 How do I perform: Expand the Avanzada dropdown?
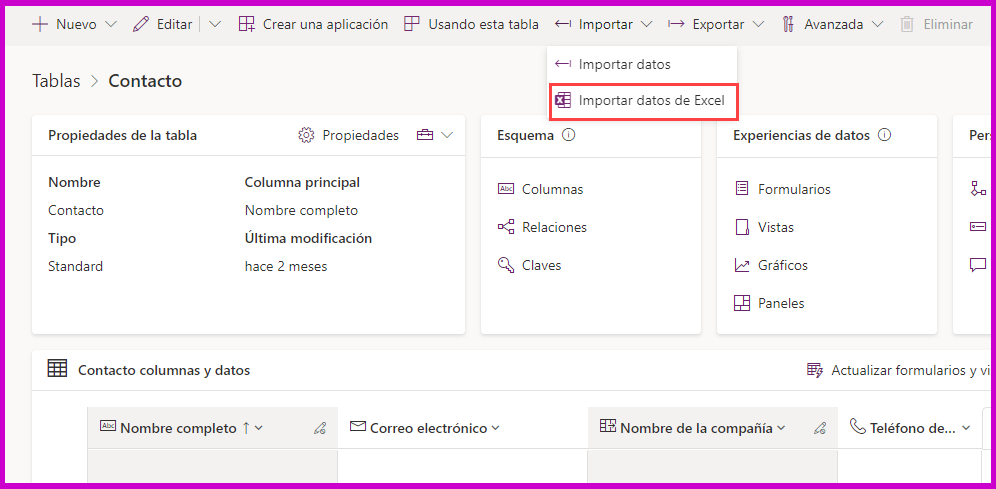coord(877,24)
